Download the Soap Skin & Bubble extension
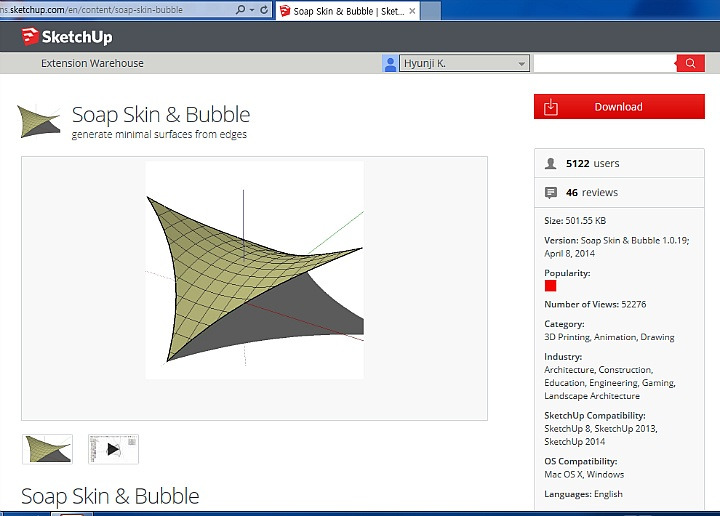The height and width of the screenshot is (516, 720). click(619, 107)
